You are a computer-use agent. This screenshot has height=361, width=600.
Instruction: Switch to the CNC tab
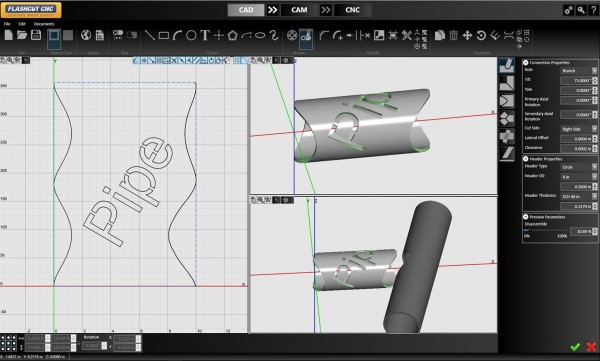click(x=352, y=10)
